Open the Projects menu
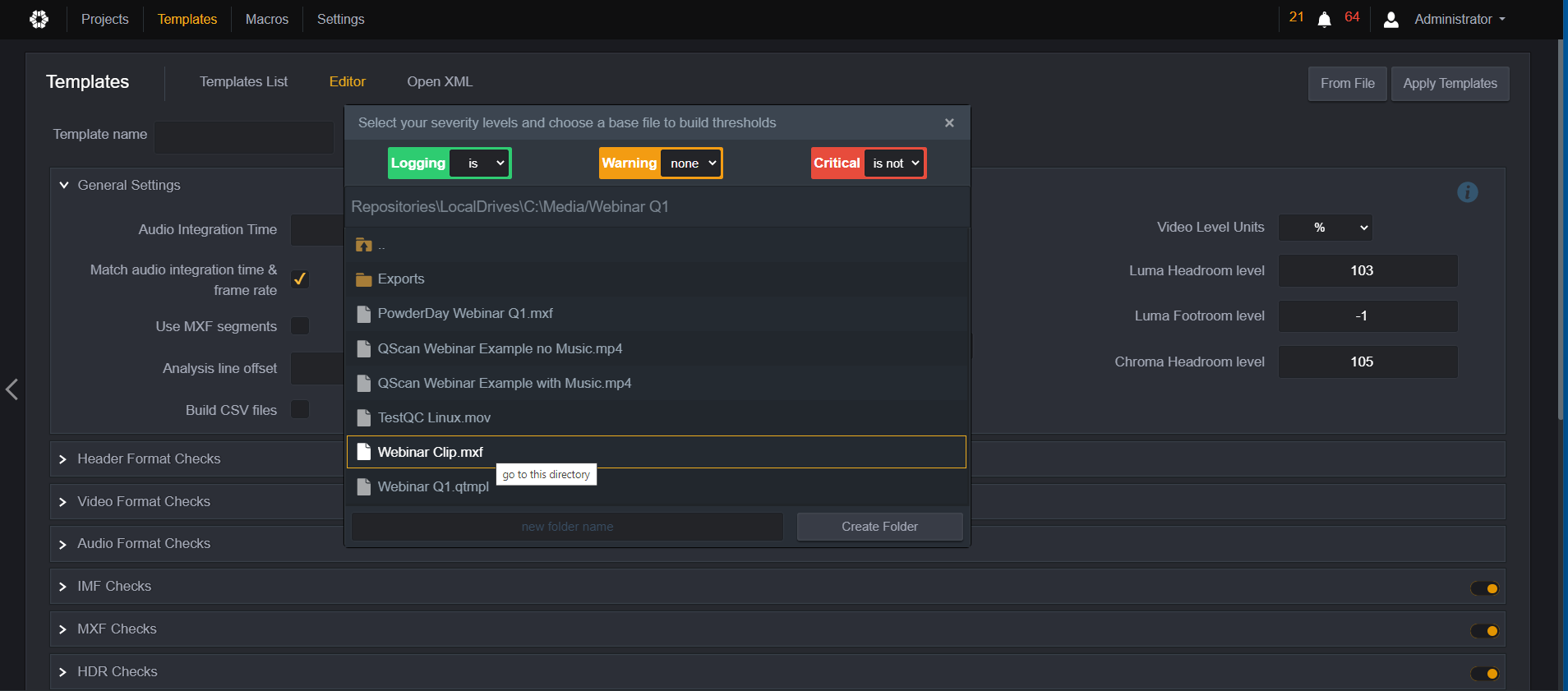Screen dimensions: 1568x691 coord(105,19)
